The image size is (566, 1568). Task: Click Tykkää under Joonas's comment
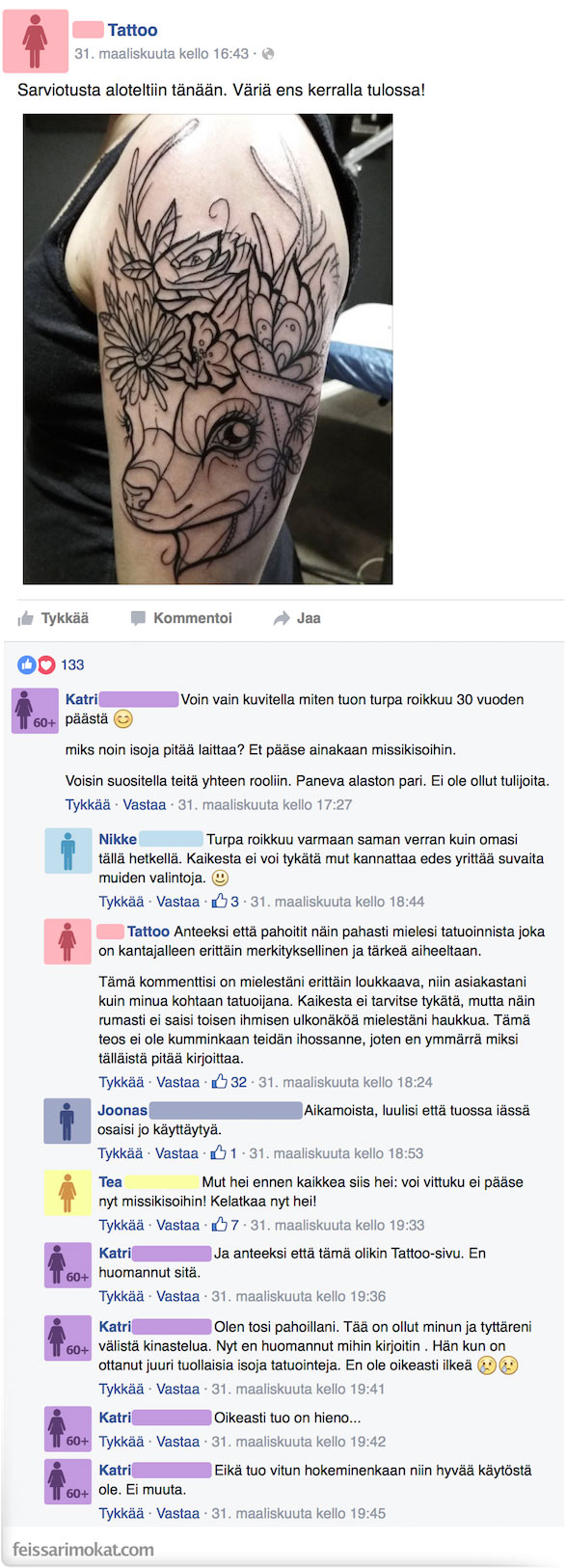click(x=121, y=1153)
